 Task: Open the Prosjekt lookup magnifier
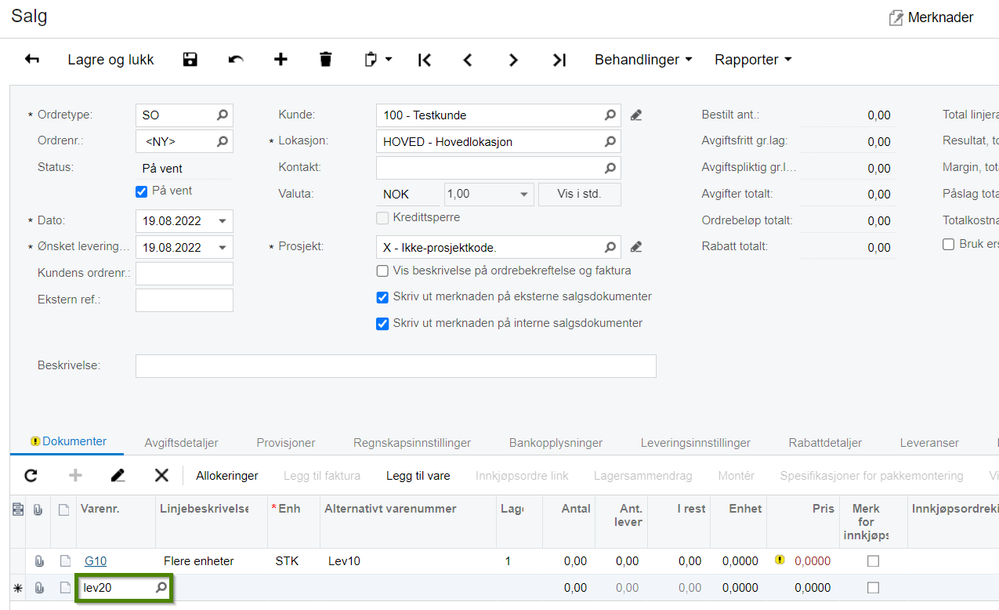[610, 247]
